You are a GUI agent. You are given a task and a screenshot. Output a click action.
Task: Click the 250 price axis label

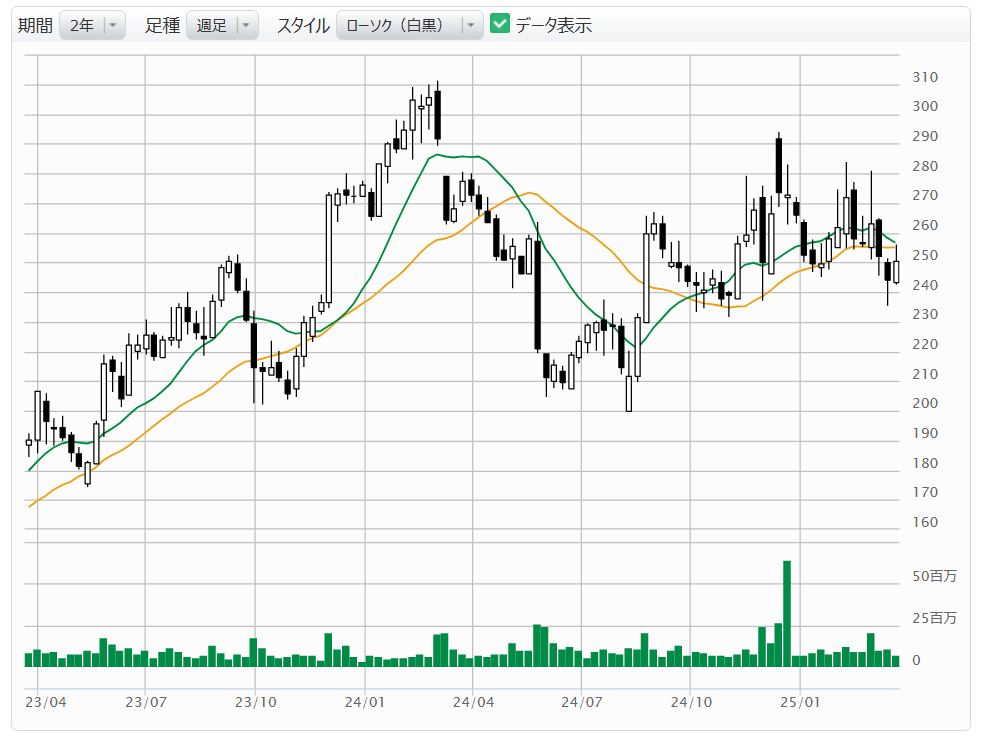[x=925, y=255]
